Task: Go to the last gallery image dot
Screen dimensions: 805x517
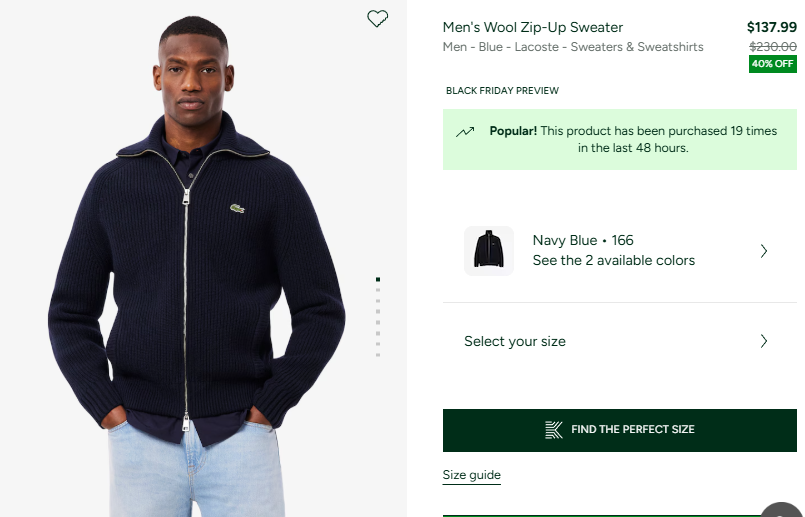Action: tap(378, 354)
